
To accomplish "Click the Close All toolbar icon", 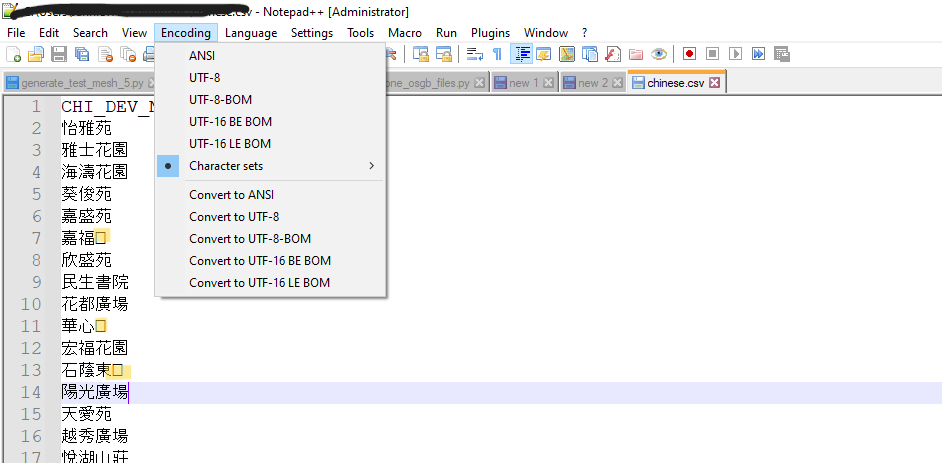I will point(127,55).
